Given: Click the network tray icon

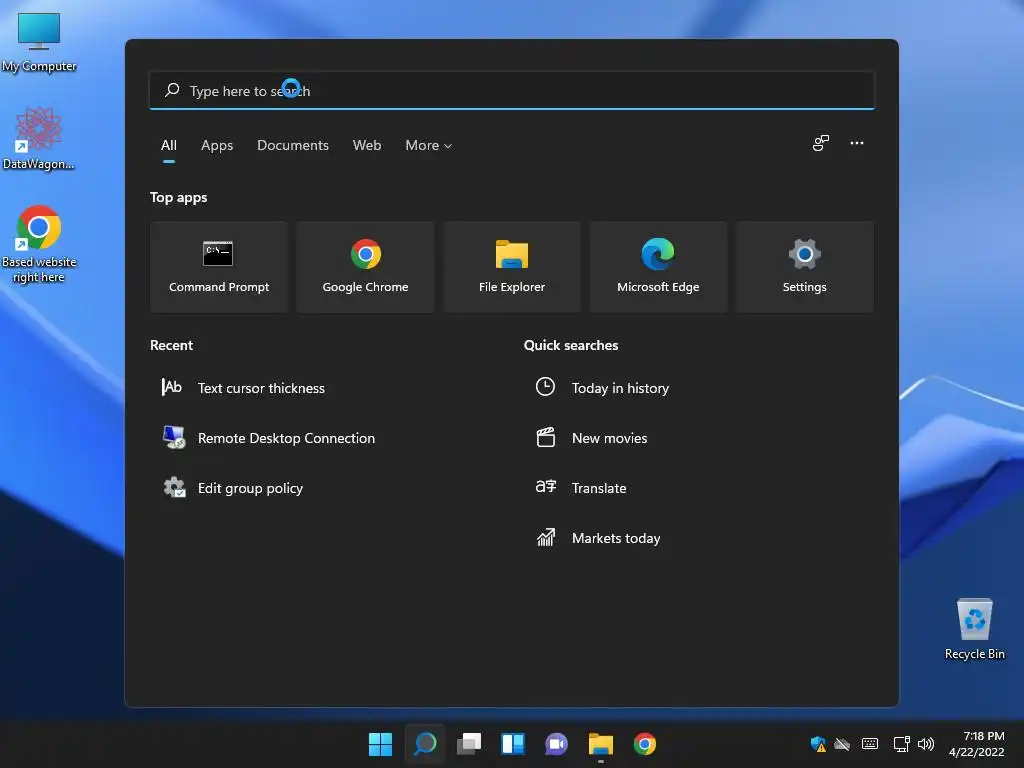Looking at the screenshot, I should (x=901, y=744).
